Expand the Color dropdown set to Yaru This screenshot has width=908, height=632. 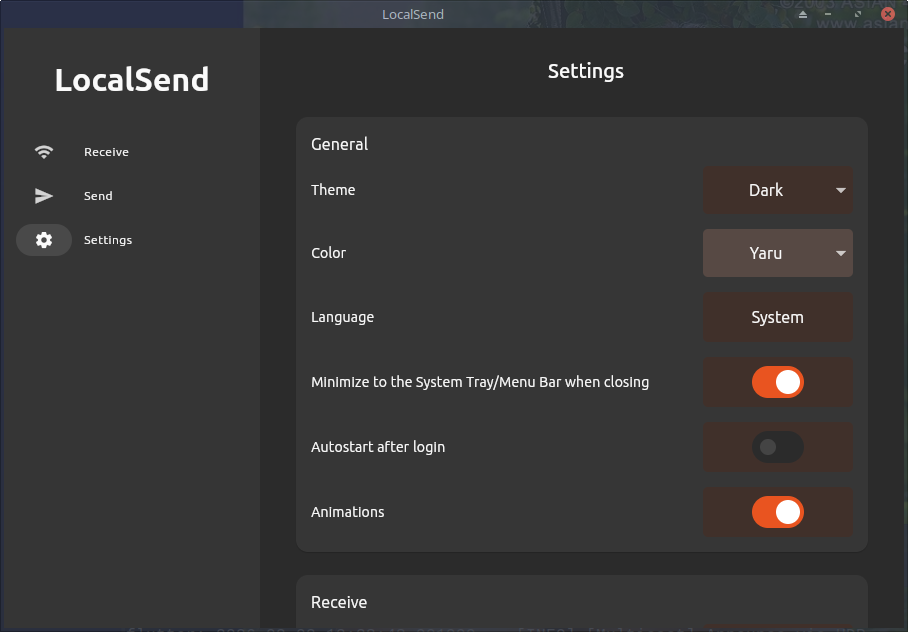tap(778, 253)
